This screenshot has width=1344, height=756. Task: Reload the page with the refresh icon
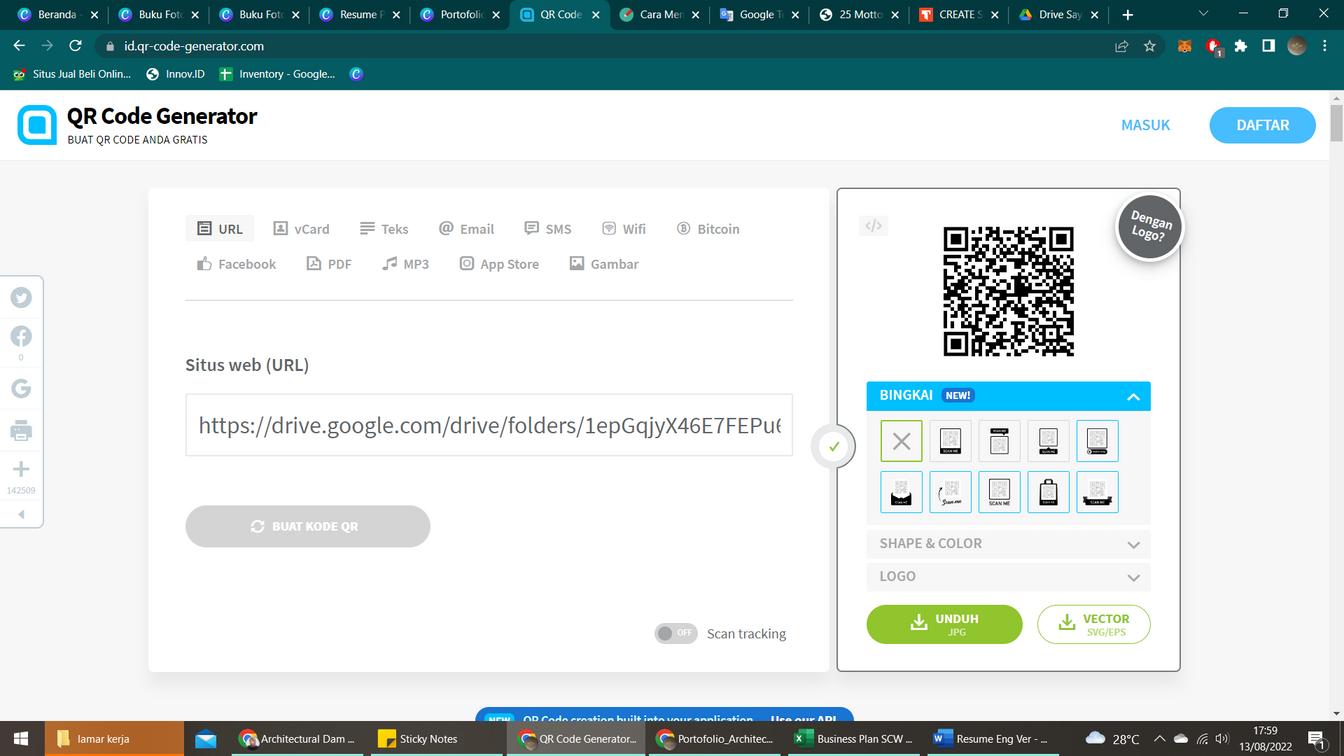(x=75, y=46)
